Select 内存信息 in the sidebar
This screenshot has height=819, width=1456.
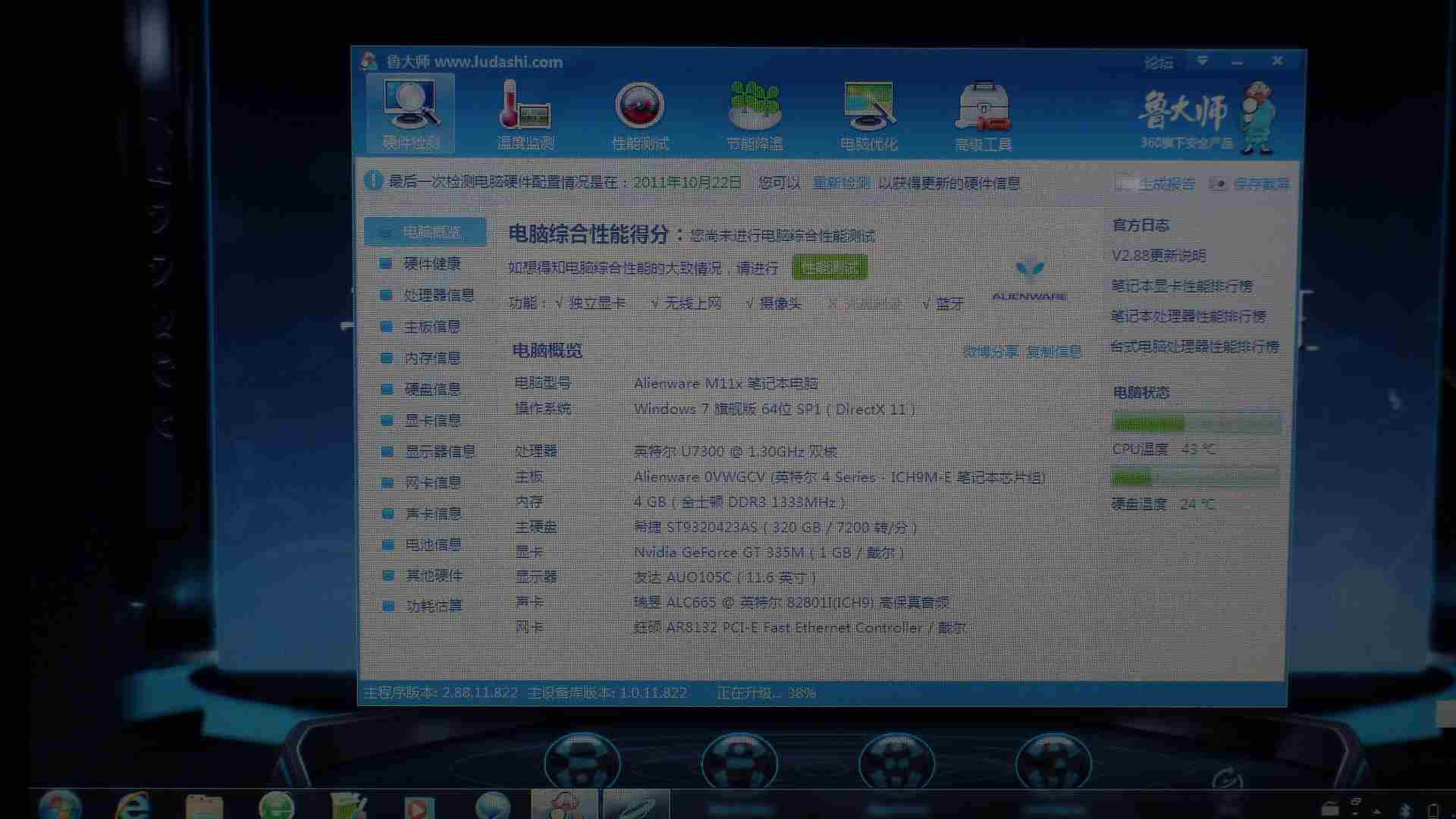[422, 358]
